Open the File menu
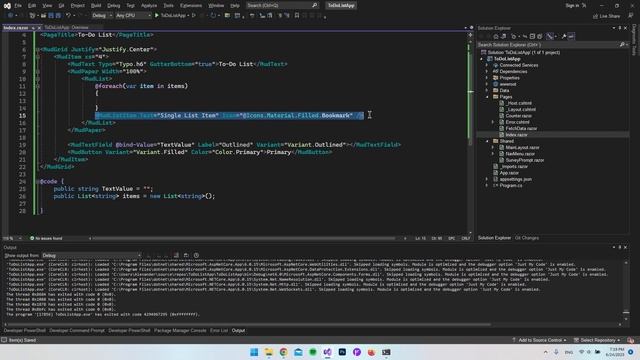640x360 pixels. point(18,6)
